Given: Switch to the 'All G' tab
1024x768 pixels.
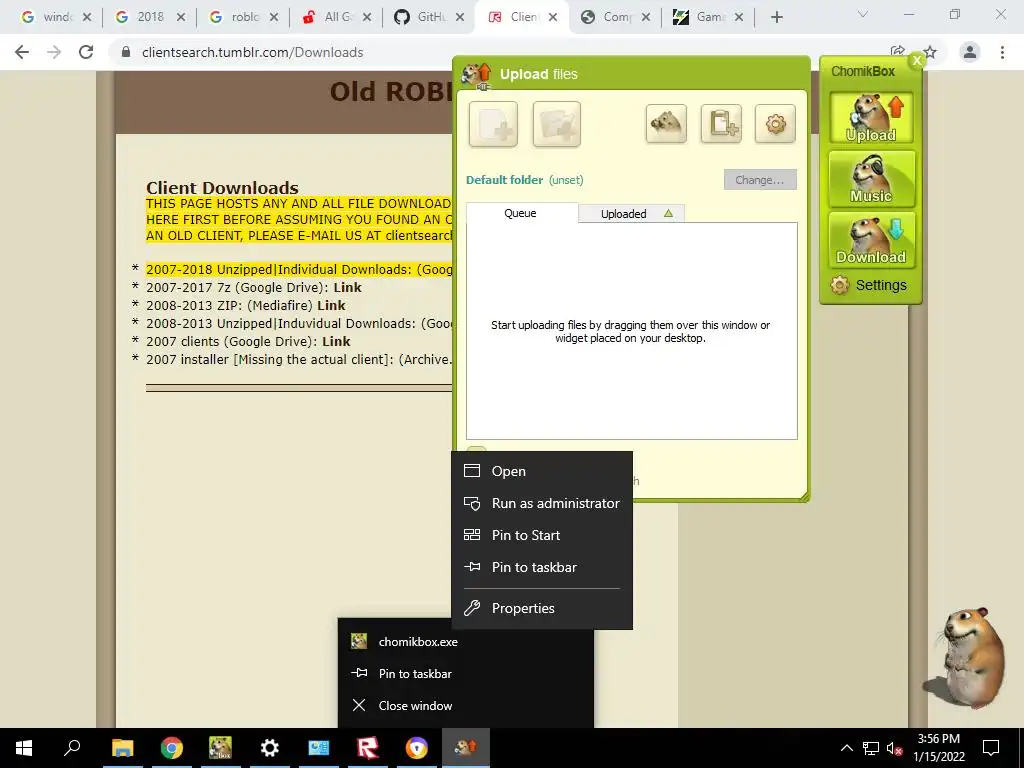Looking at the screenshot, I should (x=330, y=17).
